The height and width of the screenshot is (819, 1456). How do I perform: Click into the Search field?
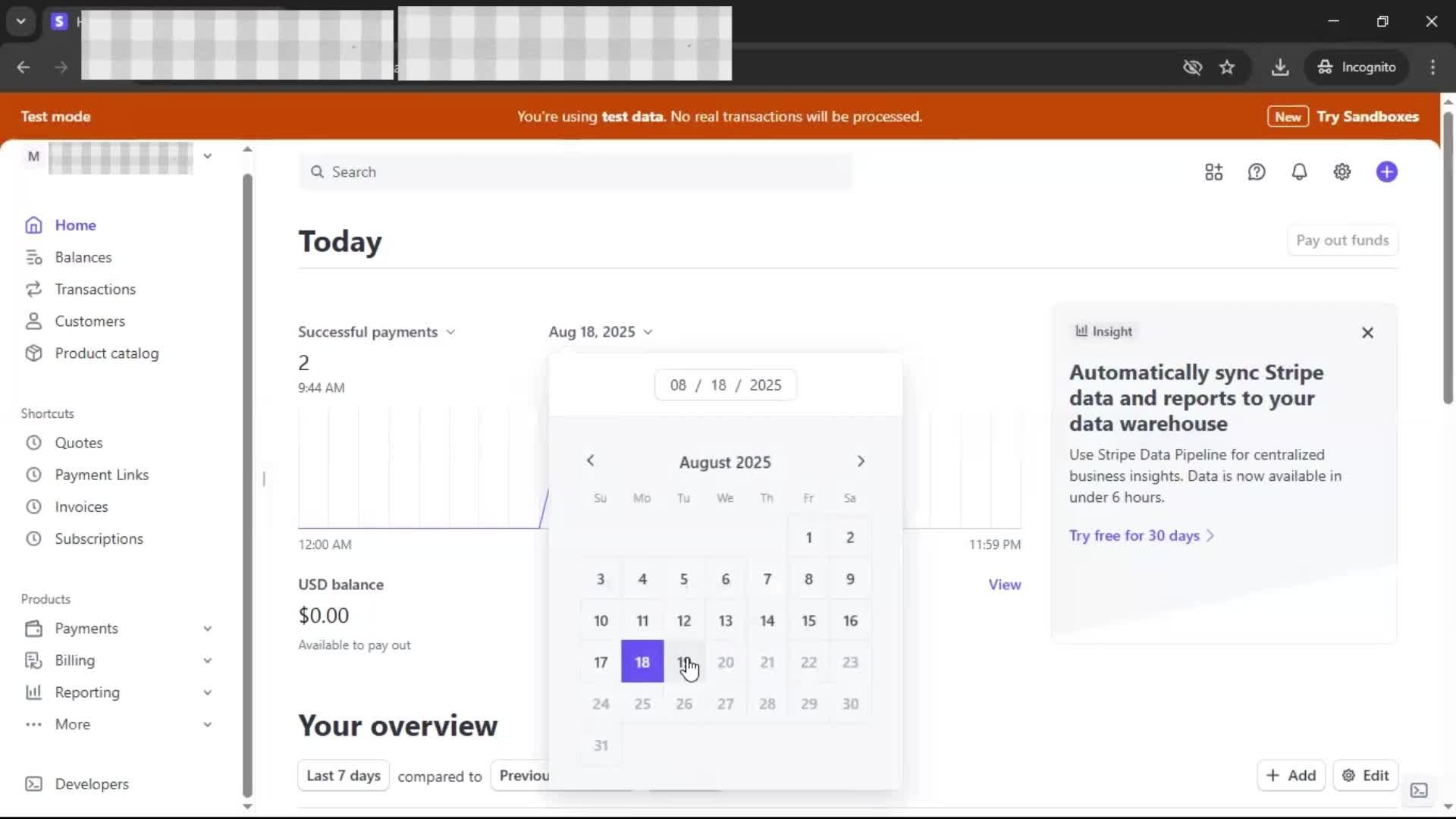[x=576, y=172]
